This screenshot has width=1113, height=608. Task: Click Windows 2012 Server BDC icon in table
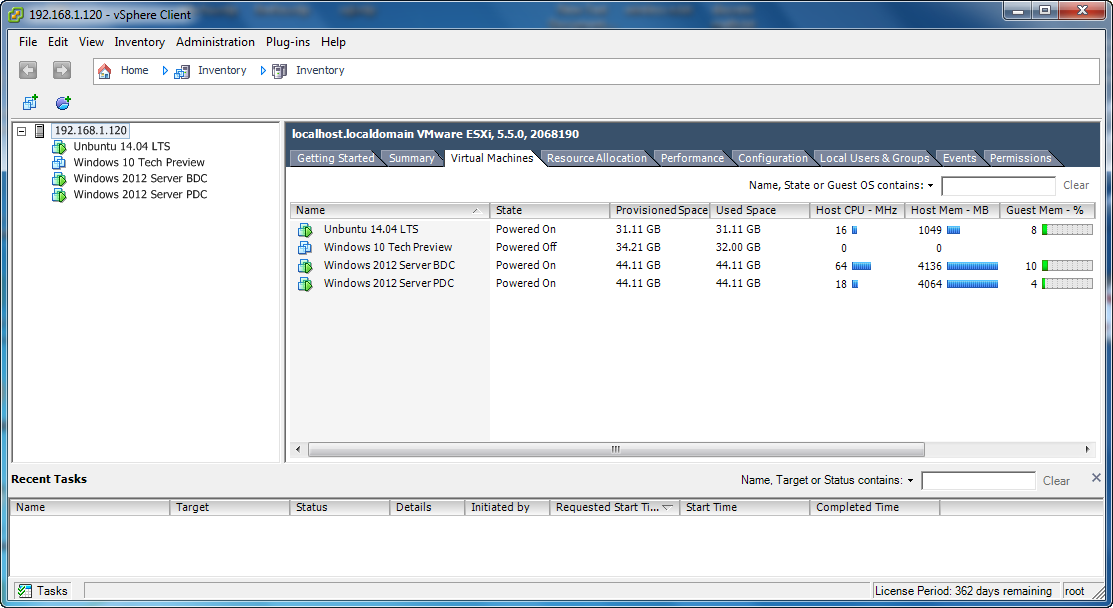[305, 266]
